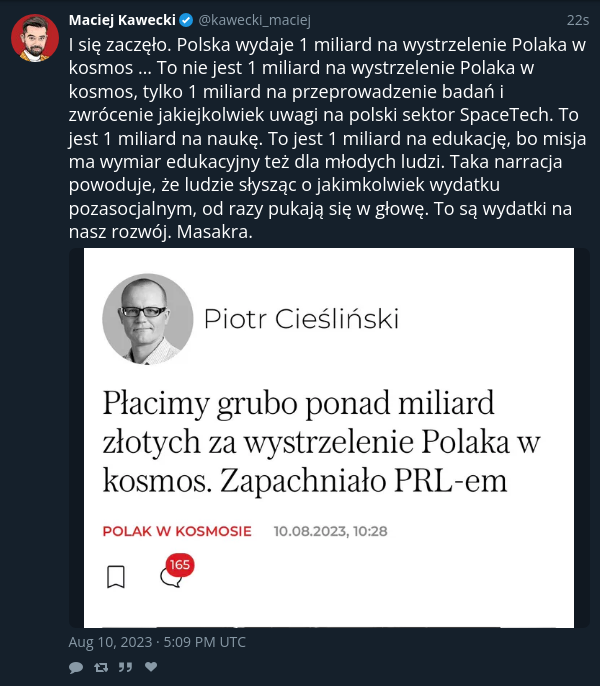The height and width of the screenshot is (686, 600).
Task: Like the tweet with the heart icon
Action: pos(151,667)
